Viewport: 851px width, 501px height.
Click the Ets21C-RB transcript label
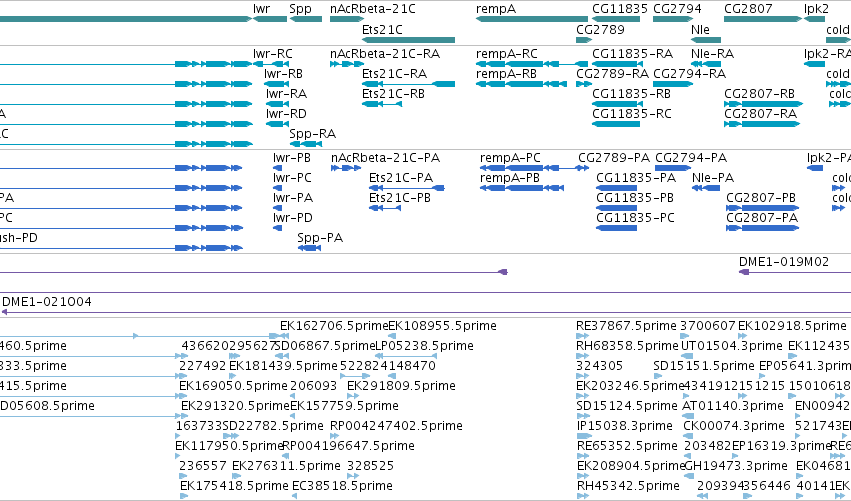(393, 94)
